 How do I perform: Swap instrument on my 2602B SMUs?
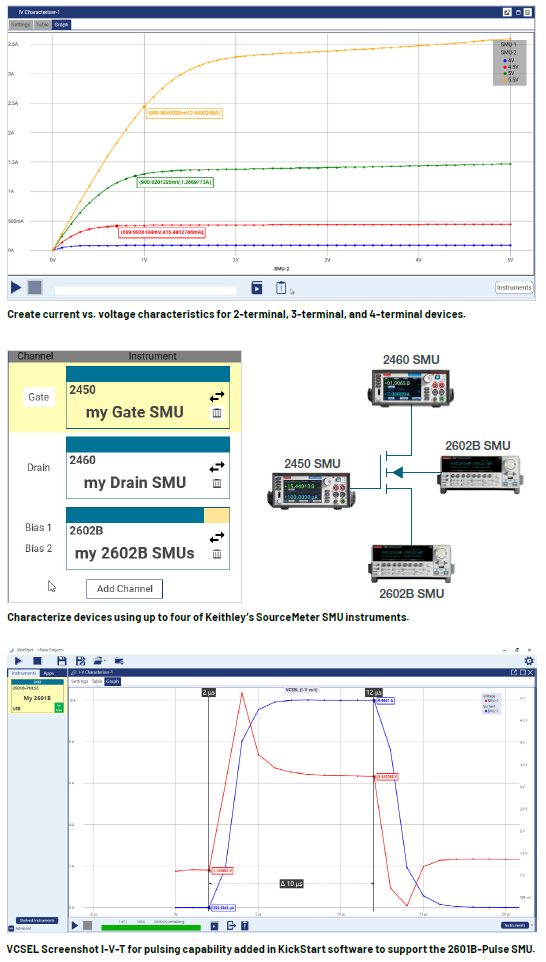click(x=217, y=537)
